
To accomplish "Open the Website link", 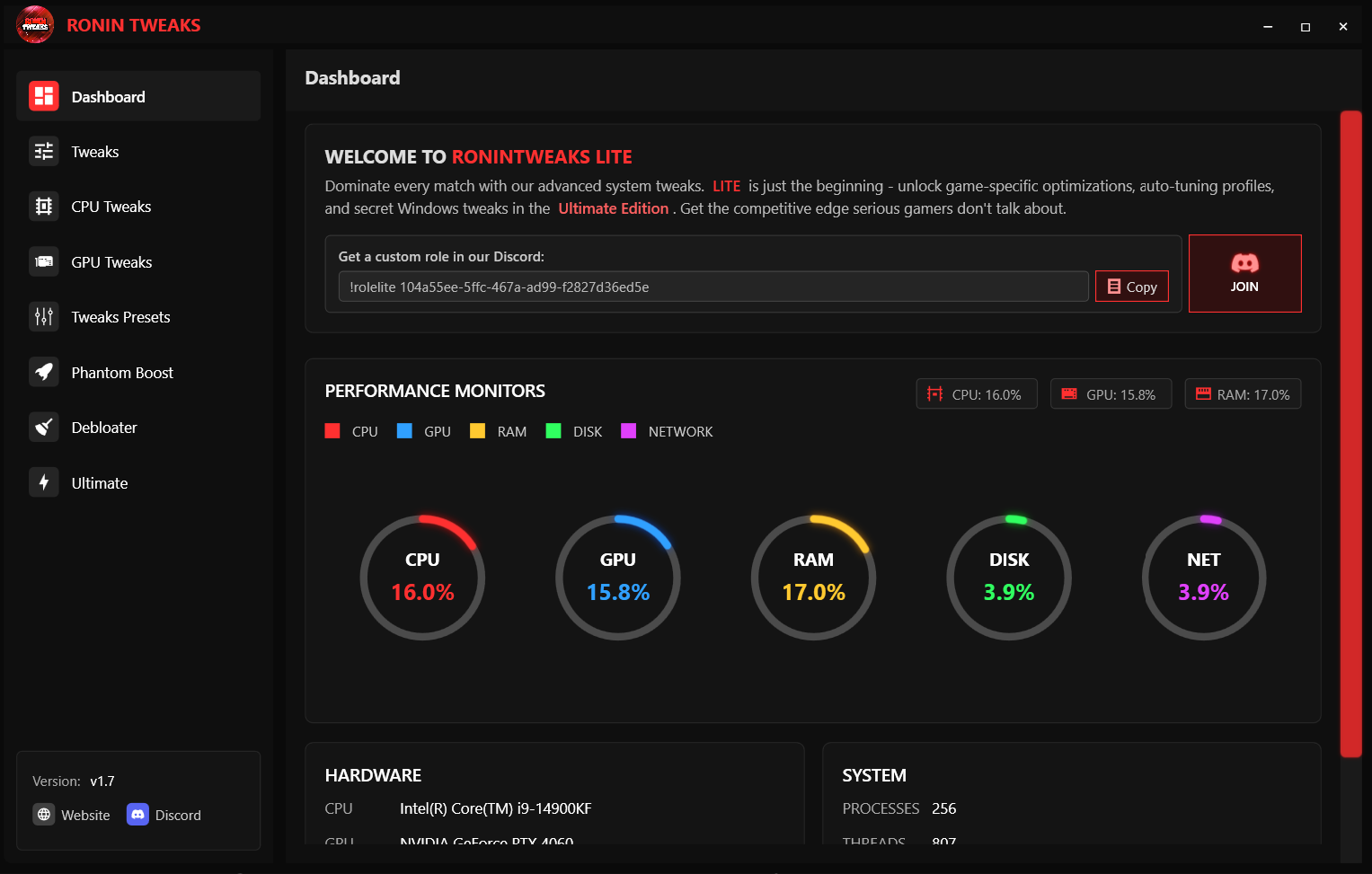I will point(72,815).
